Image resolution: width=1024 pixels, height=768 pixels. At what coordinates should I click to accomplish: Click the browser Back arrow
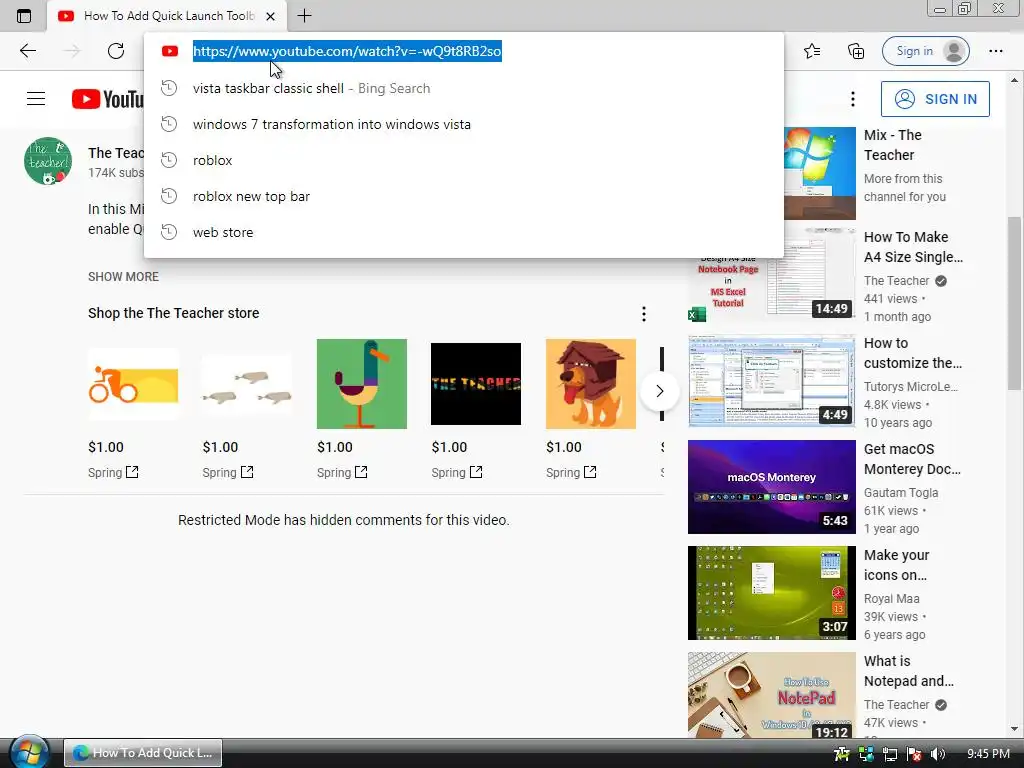tap(27, 51)
